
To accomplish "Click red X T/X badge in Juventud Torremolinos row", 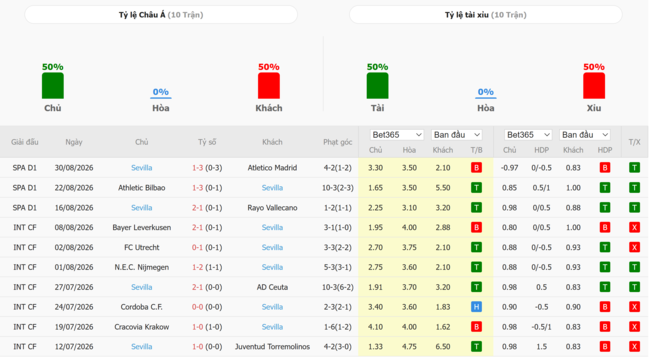I will tap(634, 347).
